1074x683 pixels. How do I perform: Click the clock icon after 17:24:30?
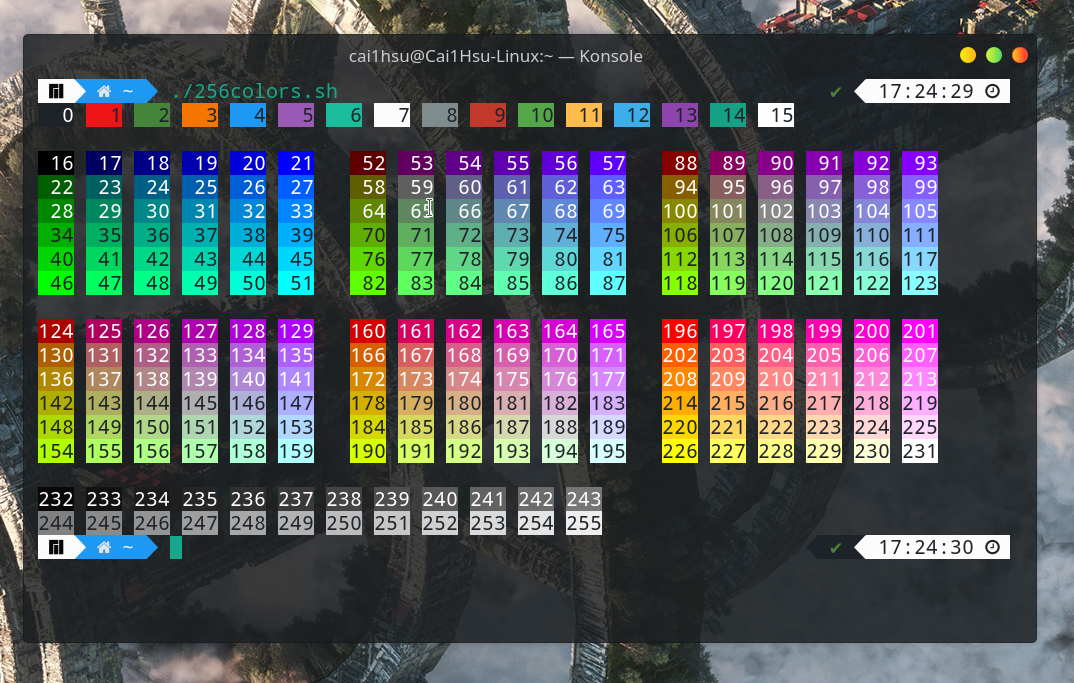992,547
